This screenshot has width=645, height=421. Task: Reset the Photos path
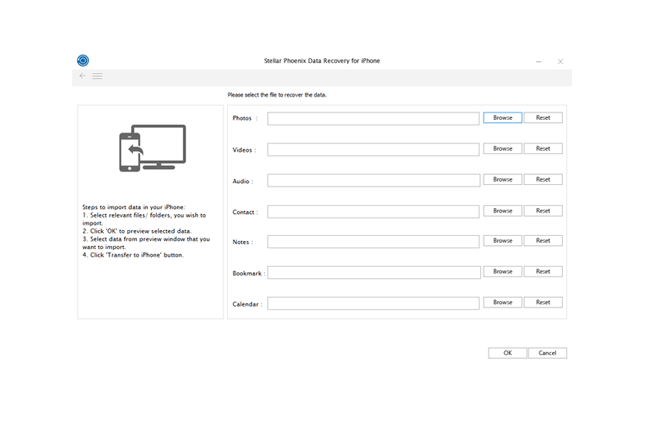click(543, 118)
